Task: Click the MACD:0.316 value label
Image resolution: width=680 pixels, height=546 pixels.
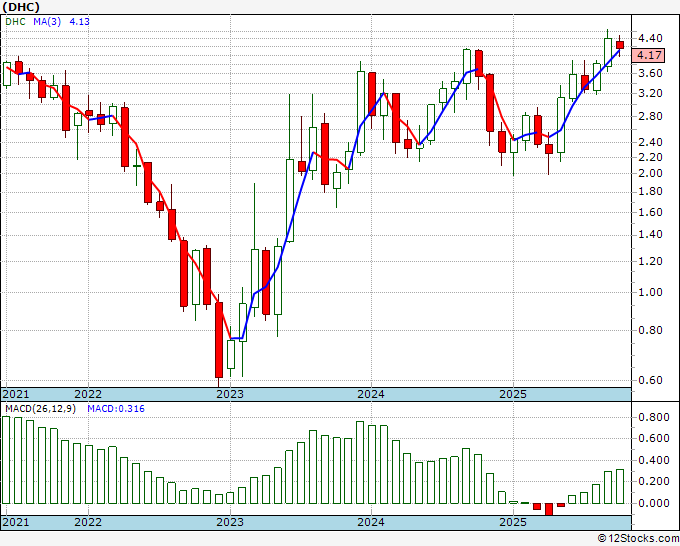Action: [x=116, y=409]
